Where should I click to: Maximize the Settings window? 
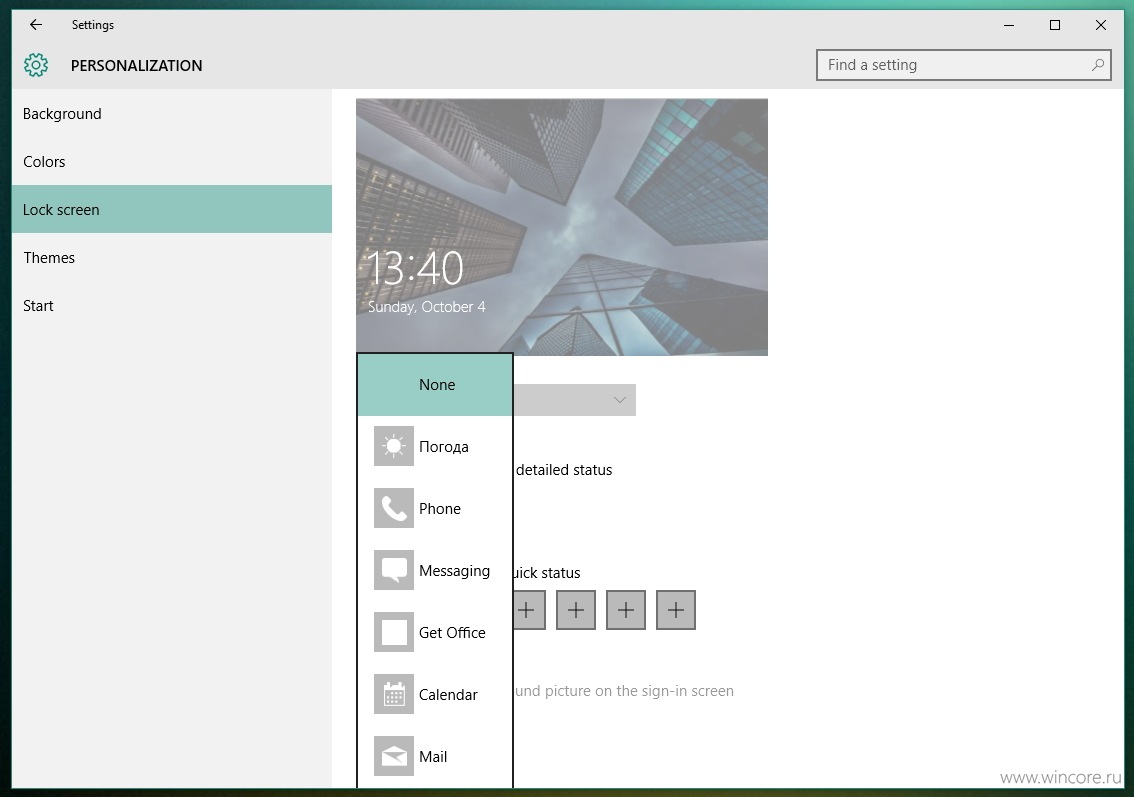click(1054, 25)
